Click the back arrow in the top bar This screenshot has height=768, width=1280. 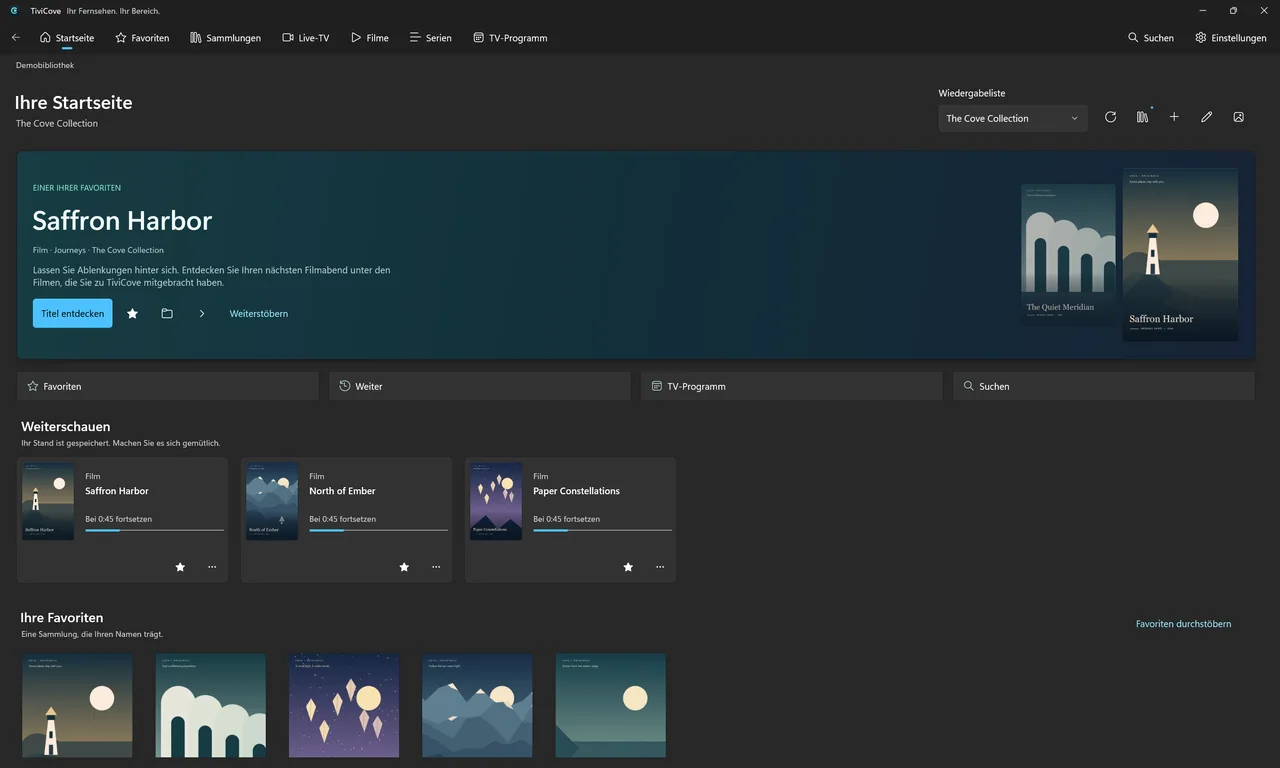coord(15,37)
